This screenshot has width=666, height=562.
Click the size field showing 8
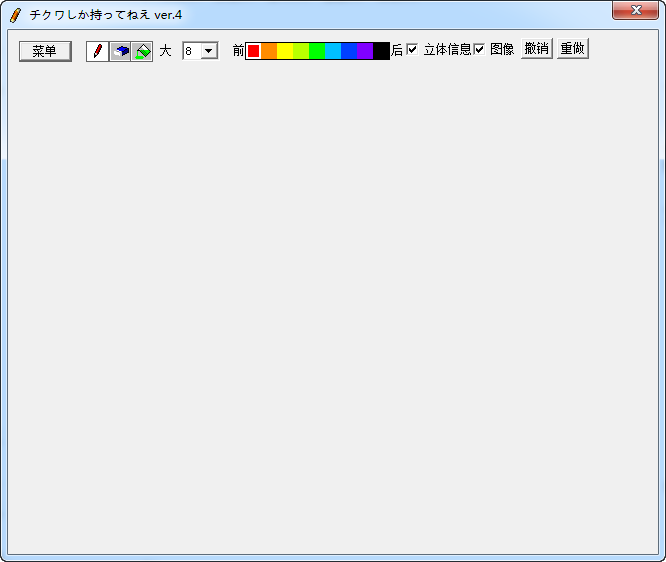[192, 51]
